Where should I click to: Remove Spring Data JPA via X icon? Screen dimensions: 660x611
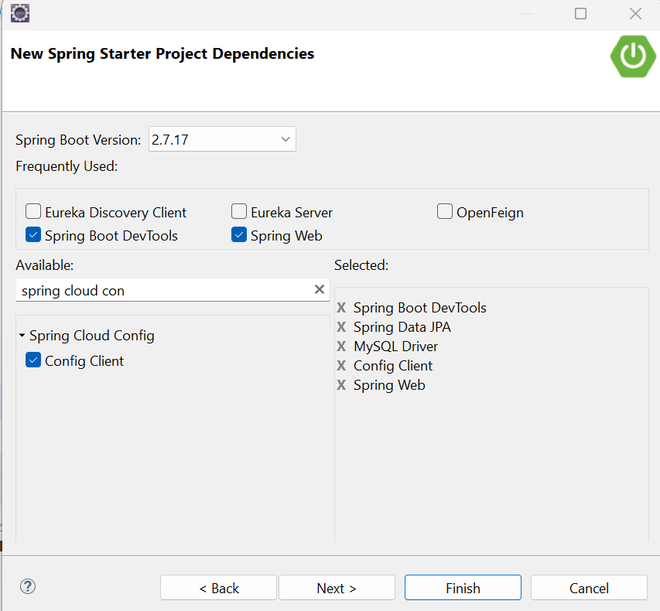342,327
